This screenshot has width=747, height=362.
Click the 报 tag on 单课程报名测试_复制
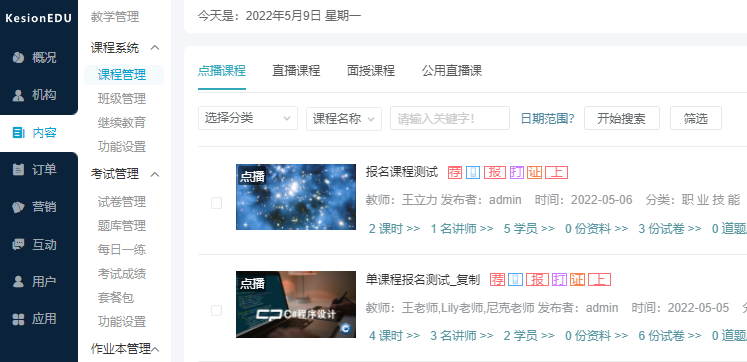[x=537, y=280]
